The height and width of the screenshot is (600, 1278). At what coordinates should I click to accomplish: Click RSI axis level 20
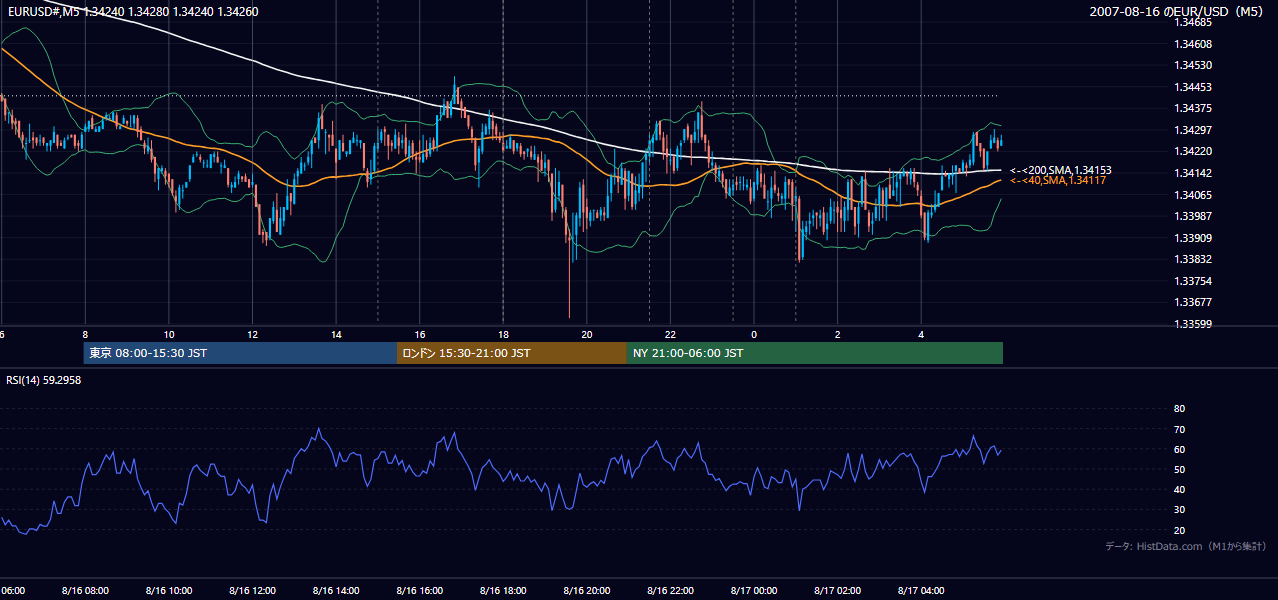(1179, 530)
